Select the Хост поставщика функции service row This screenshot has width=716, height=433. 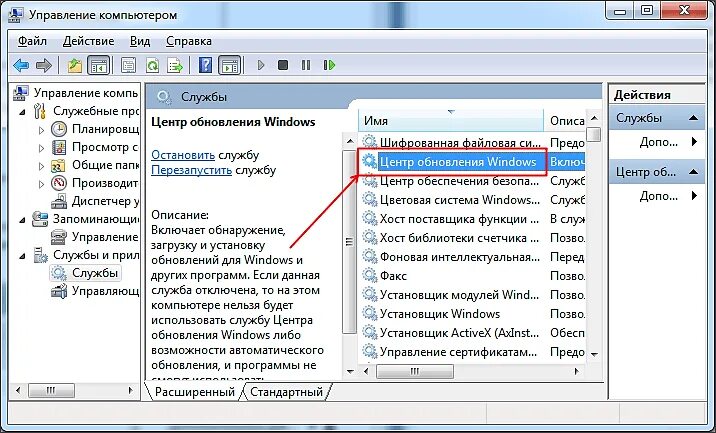472,219
